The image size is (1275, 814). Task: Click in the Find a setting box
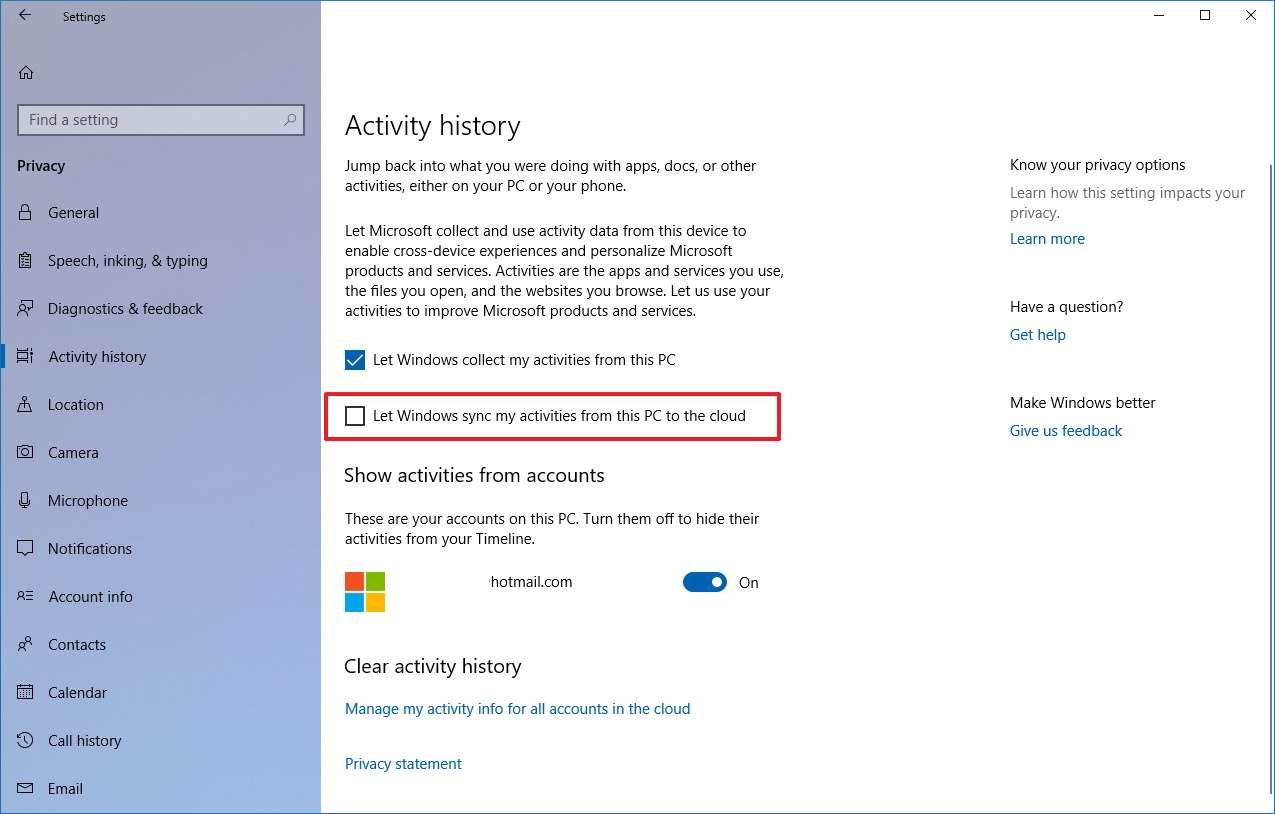[160, 119]
